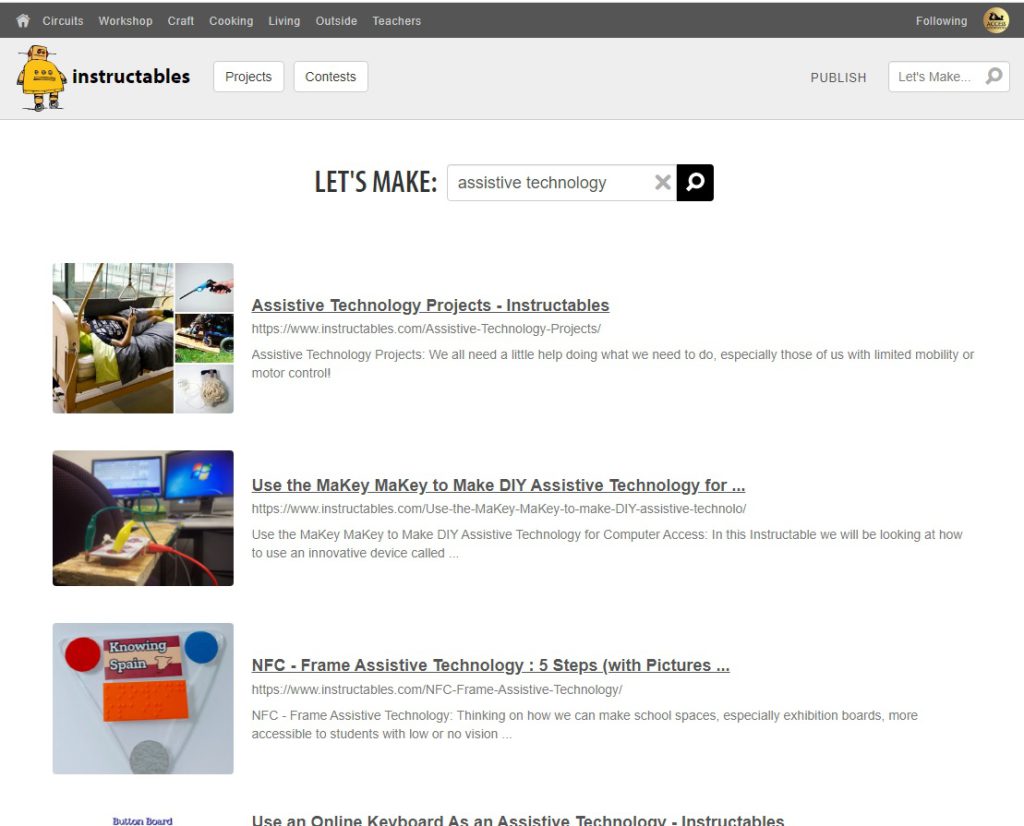Click the Contests button

330,76
